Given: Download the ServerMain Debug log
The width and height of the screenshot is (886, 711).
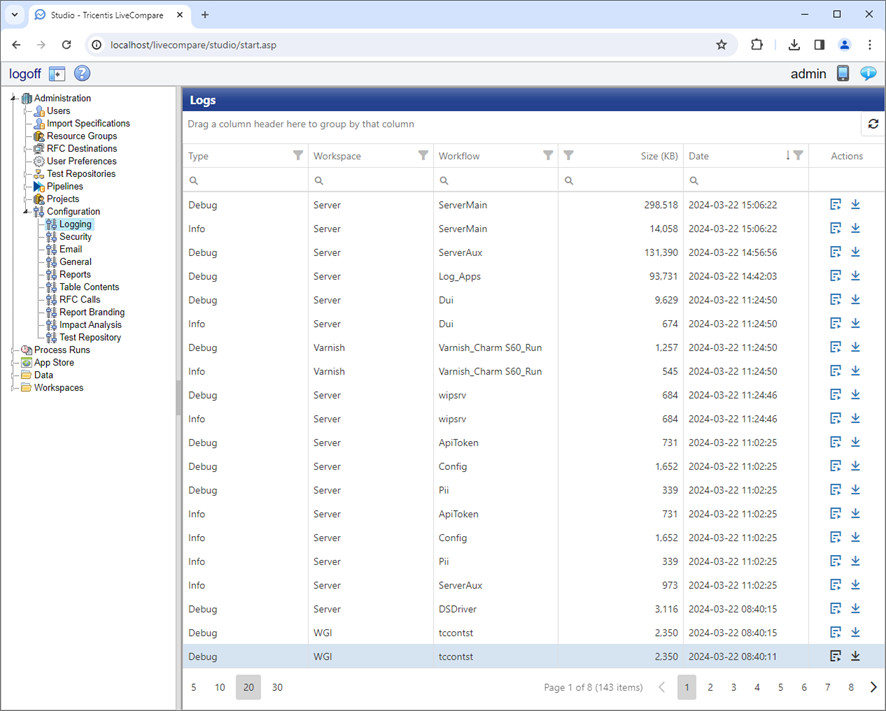Looking at the screenshot, I should (855, 204).
